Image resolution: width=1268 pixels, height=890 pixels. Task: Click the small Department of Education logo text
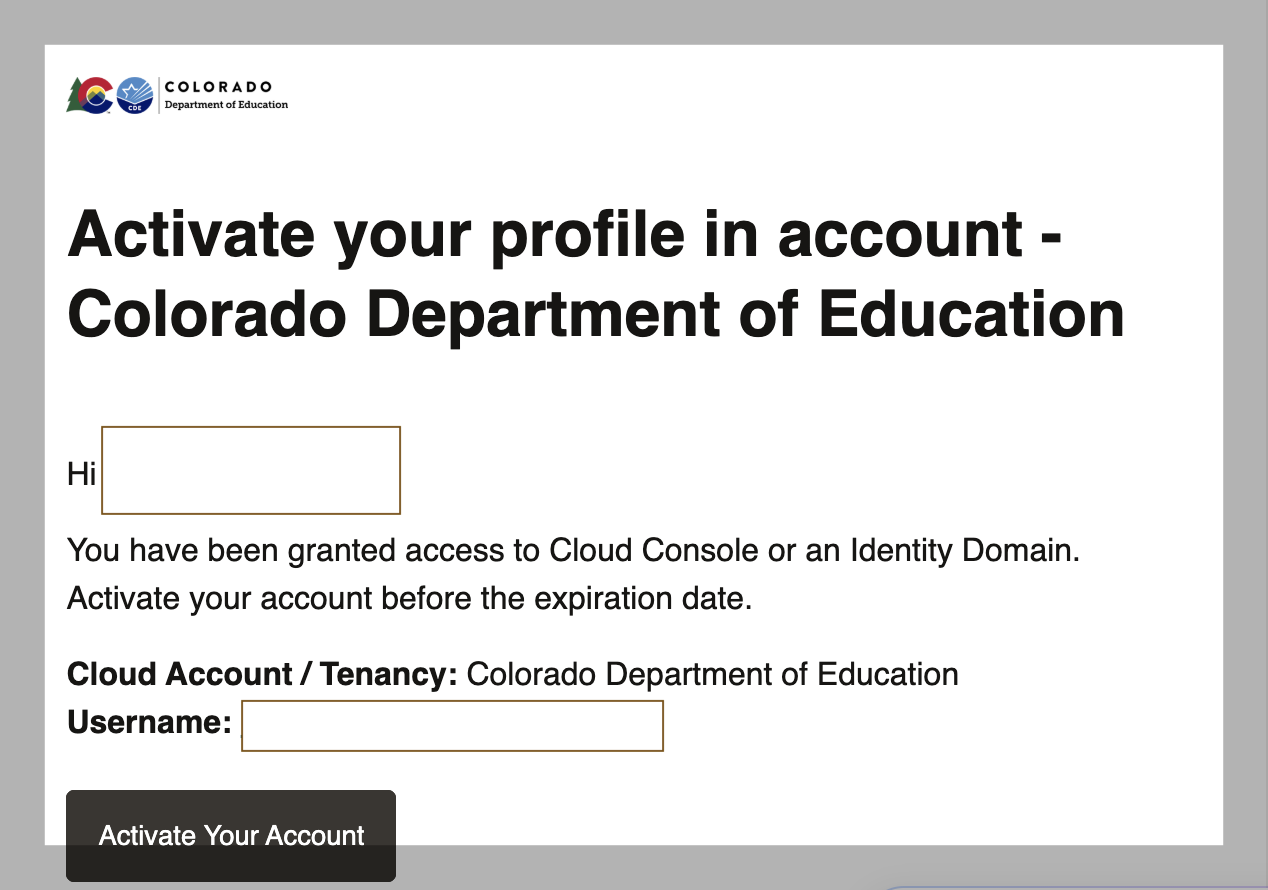click(x=226, y=104)
